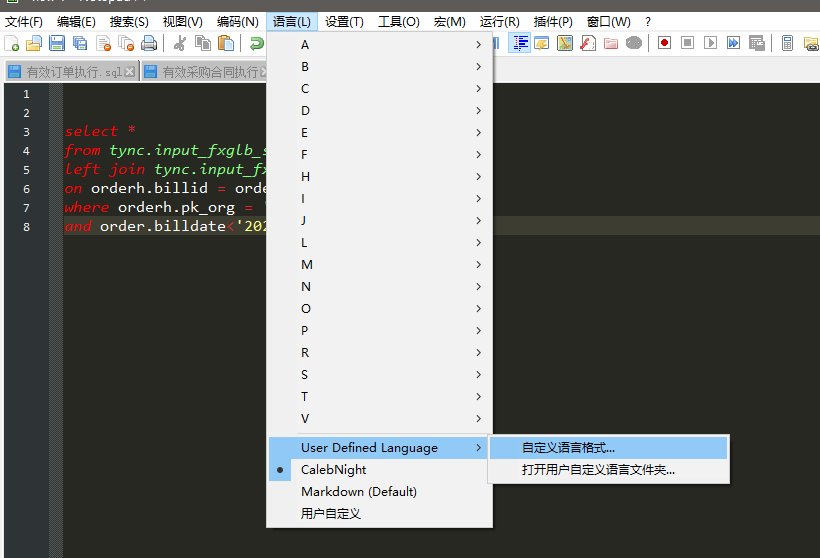Expand the User Defined Language submenu
The width and height of the screenshot is (820, 558).
(380, 448)
